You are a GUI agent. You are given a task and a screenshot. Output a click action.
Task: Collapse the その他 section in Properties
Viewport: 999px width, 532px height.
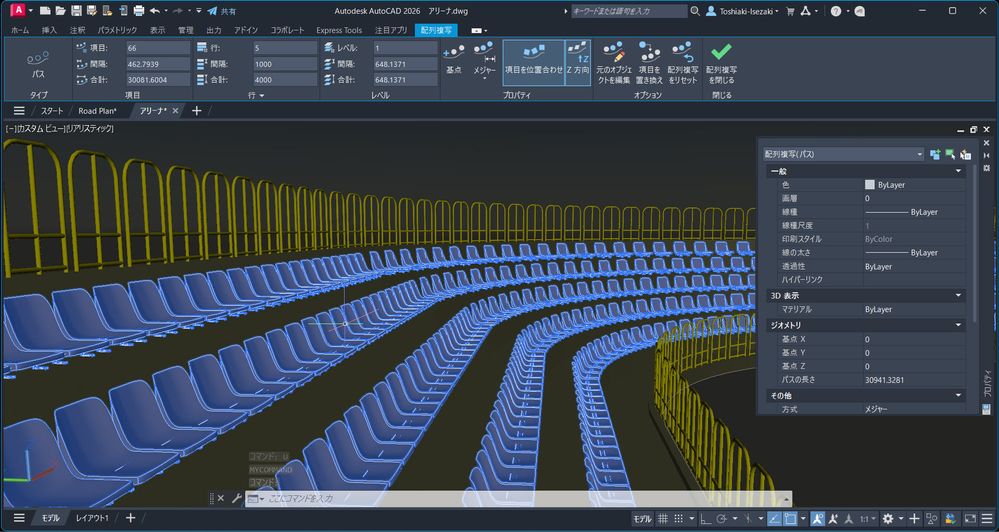(958, 396)
